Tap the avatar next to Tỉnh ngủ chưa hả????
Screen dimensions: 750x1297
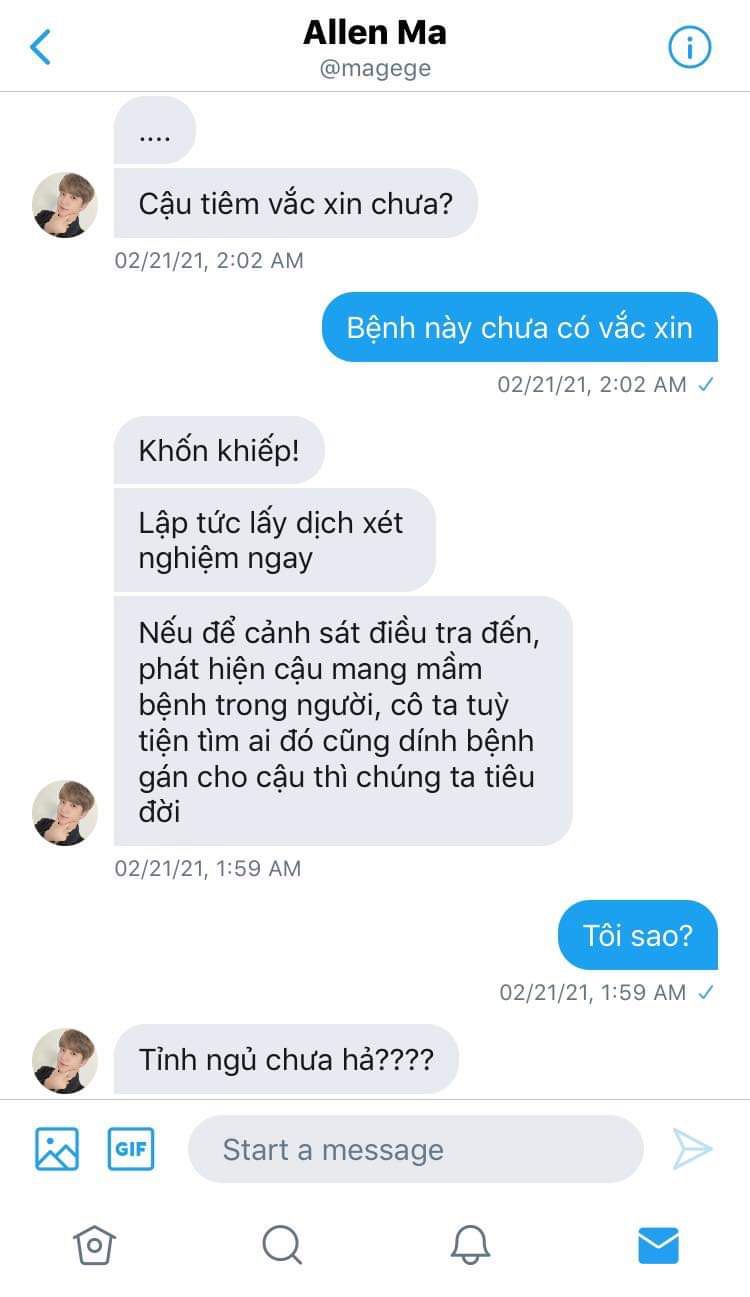coord(65,1060)
